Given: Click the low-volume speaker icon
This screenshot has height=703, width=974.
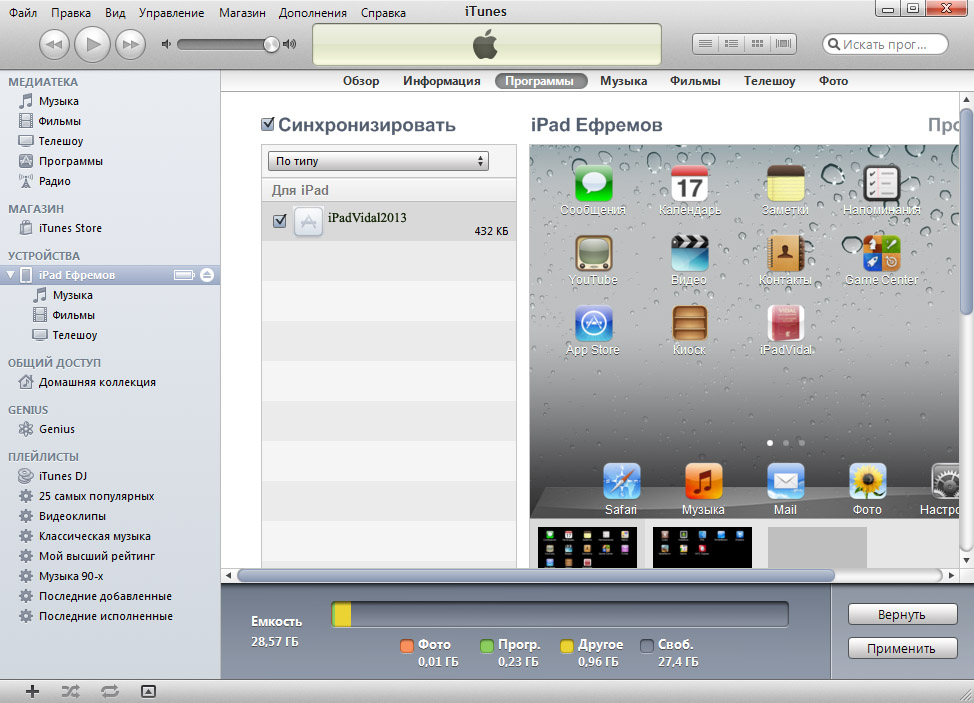Looking at the screenshot, I should click(x=166, y=44).
